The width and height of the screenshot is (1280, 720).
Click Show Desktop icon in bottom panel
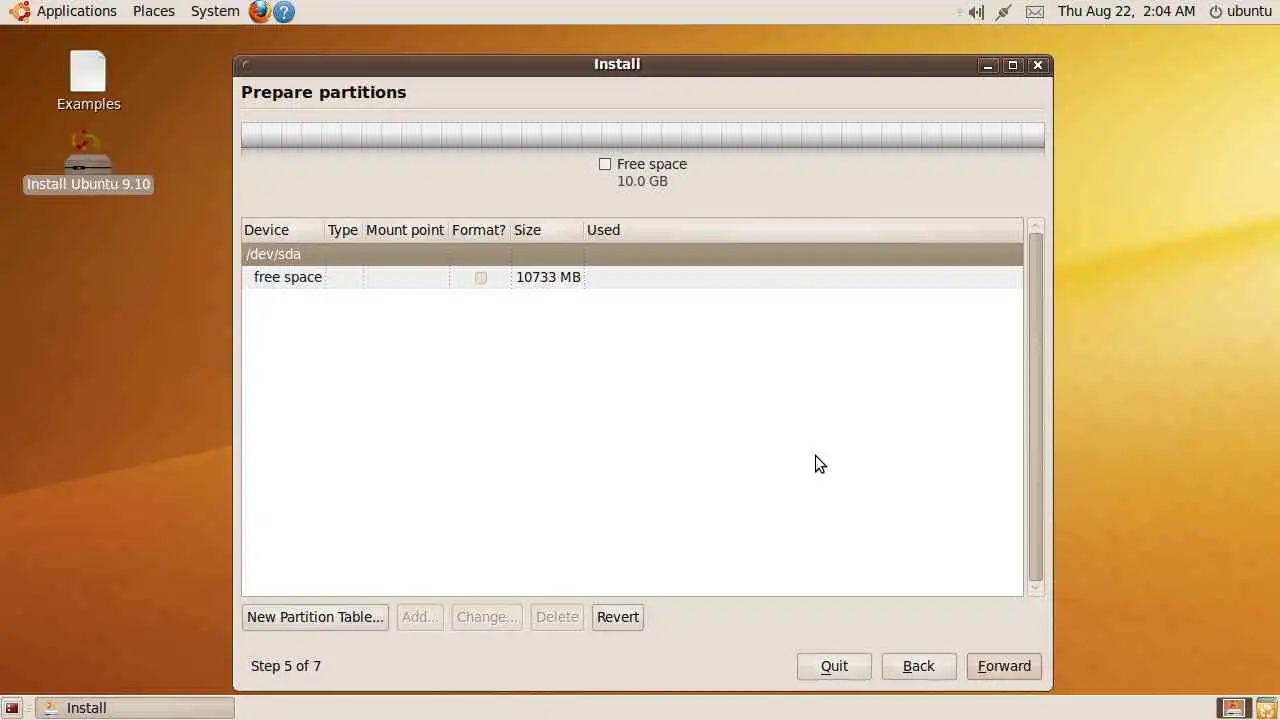tap(12, 708)
